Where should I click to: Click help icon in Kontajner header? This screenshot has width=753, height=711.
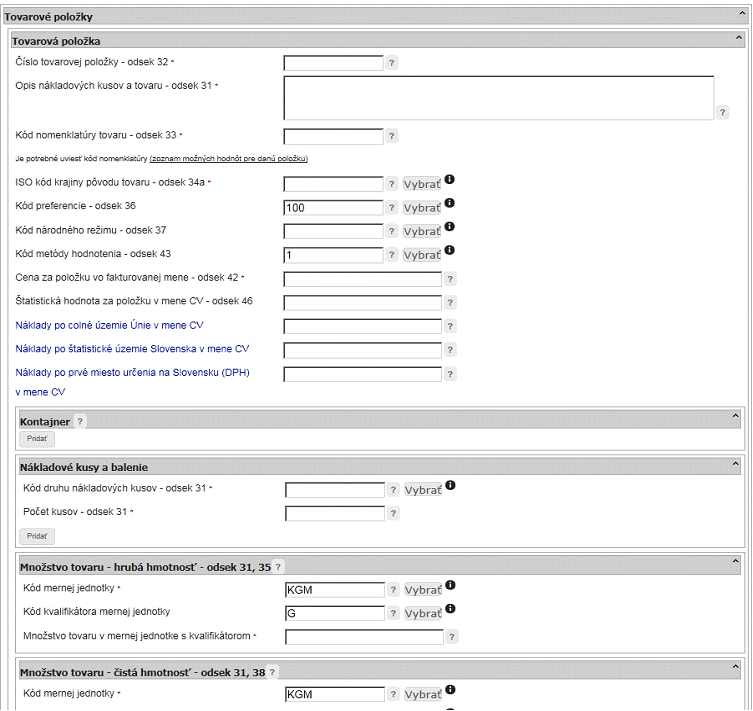pos(80,422)
